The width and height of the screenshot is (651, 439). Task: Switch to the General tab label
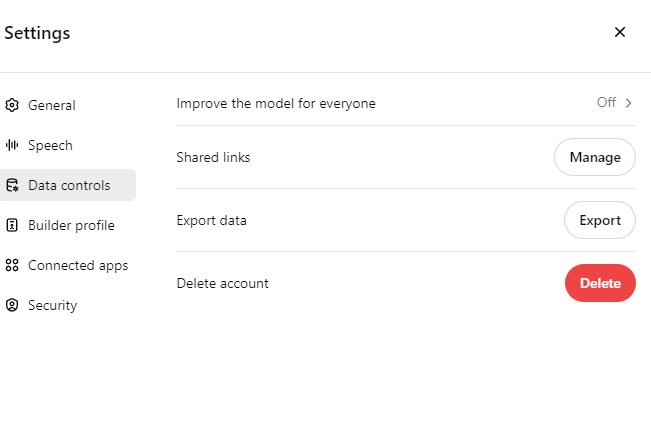(x=52, y=105)
